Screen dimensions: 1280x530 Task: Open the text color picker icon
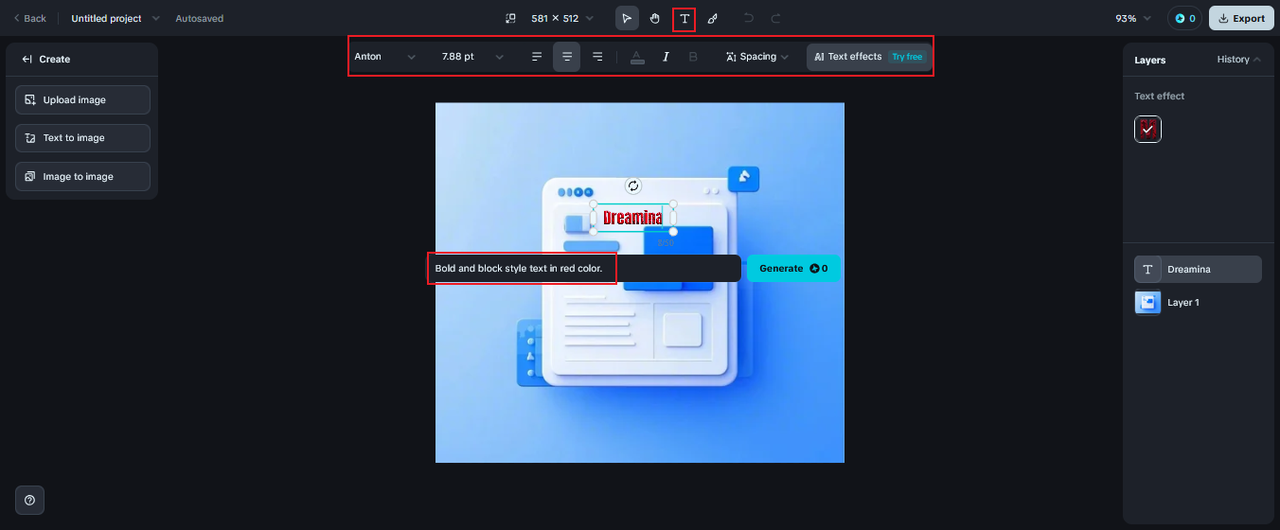(x=638, y=57)
